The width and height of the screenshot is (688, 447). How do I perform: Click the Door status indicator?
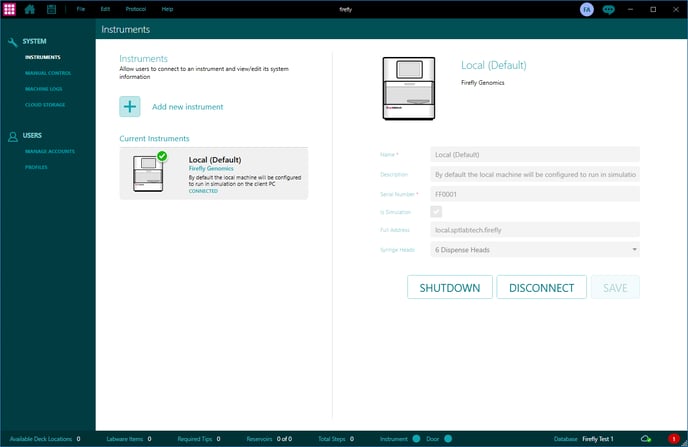448,438
